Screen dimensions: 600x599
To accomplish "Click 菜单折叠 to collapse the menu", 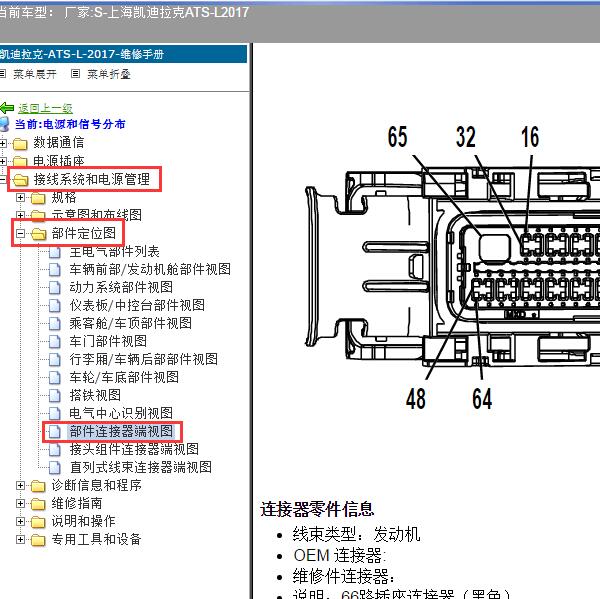I will [109, 74].
